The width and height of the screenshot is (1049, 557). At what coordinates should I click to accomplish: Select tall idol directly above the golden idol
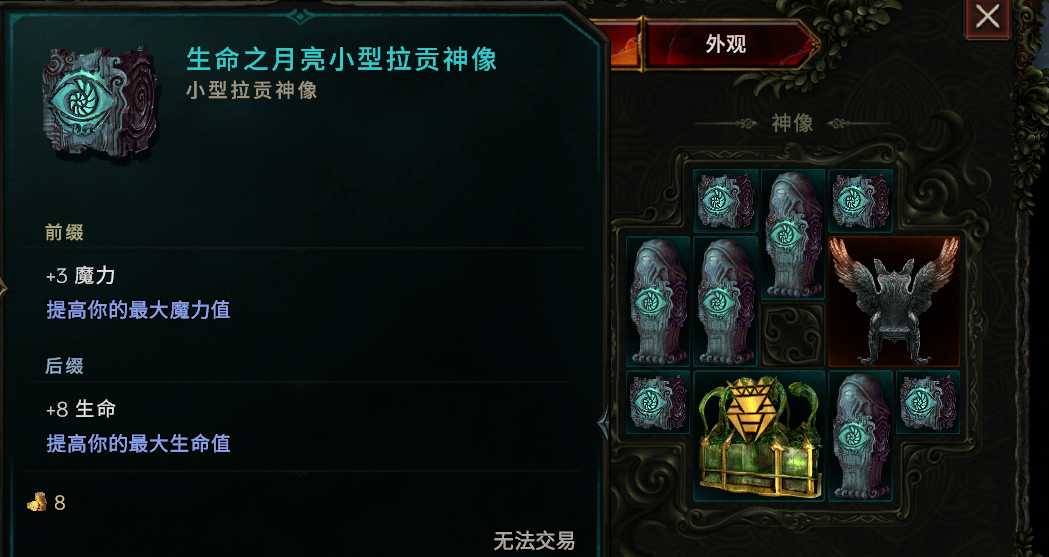[x=726, y=301]
